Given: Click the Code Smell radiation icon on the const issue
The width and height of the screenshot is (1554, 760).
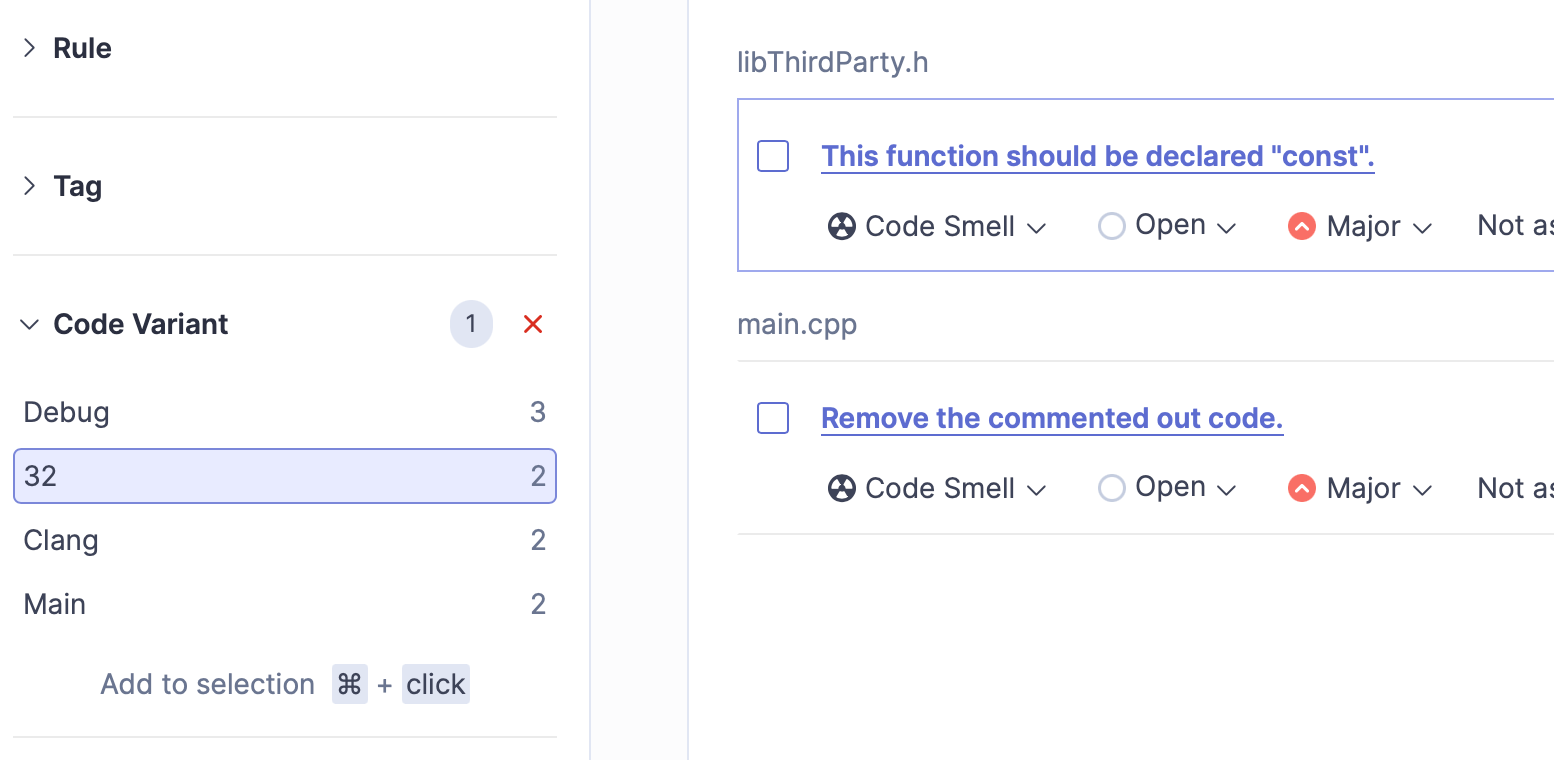Looking at the screenshot, I should pos(841,226).
